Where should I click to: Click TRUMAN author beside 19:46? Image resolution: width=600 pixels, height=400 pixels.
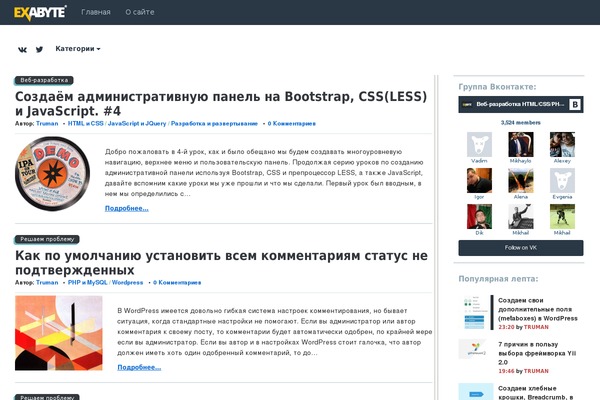pyautogui.click(x=536, y=371)
